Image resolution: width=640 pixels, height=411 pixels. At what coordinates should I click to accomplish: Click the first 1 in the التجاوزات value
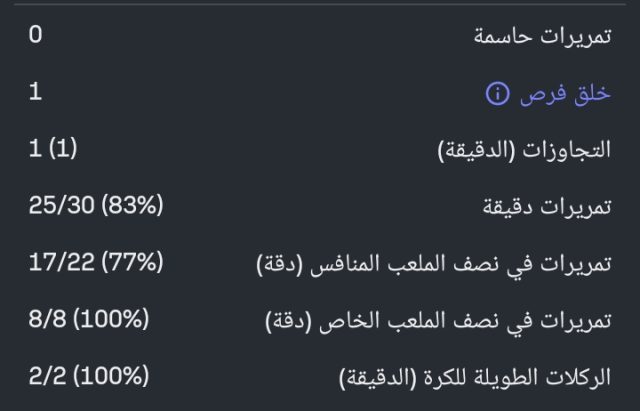tap(35, 150)
